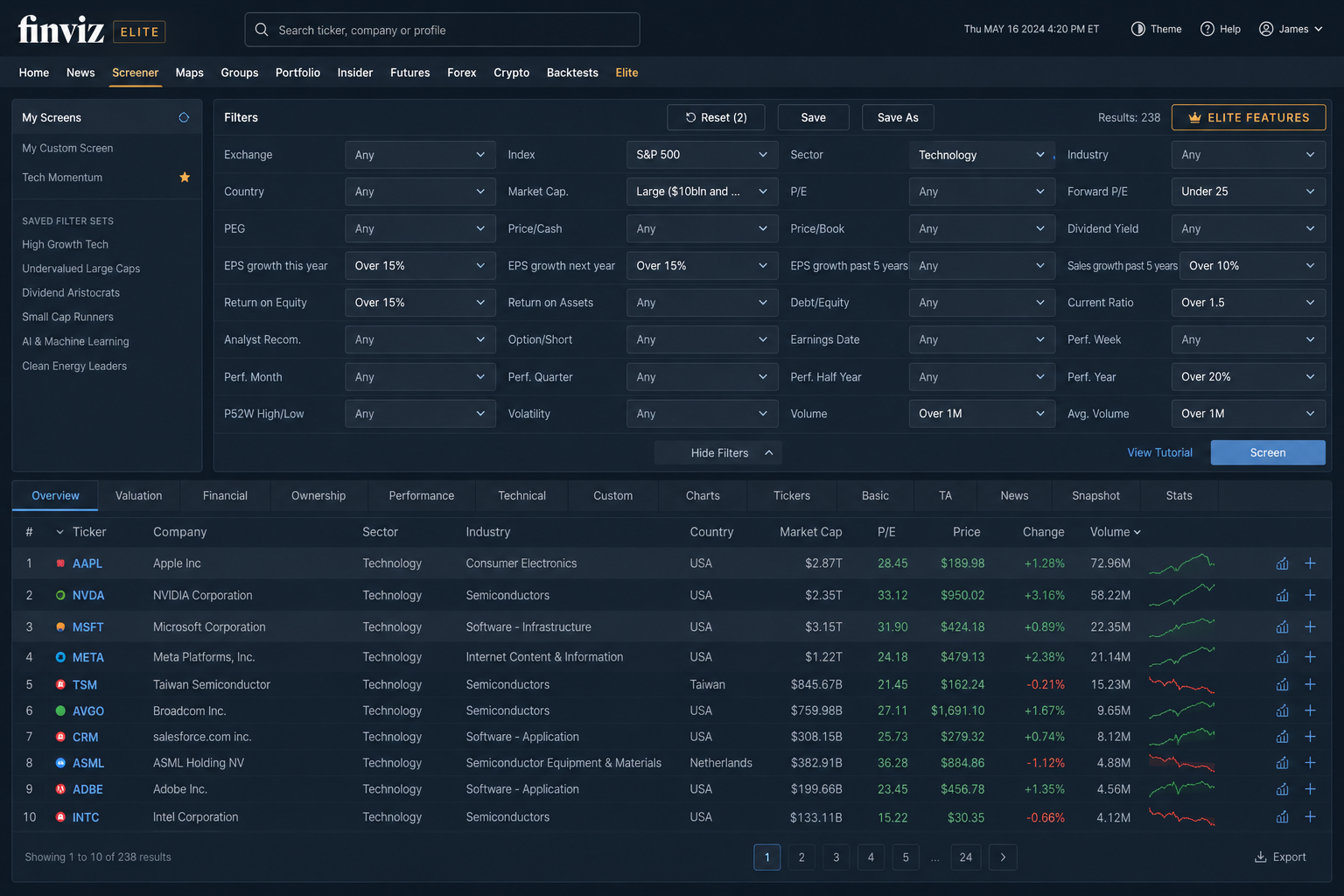Open Help in the header
The image size is (1344, 896).
[1221, 29]
